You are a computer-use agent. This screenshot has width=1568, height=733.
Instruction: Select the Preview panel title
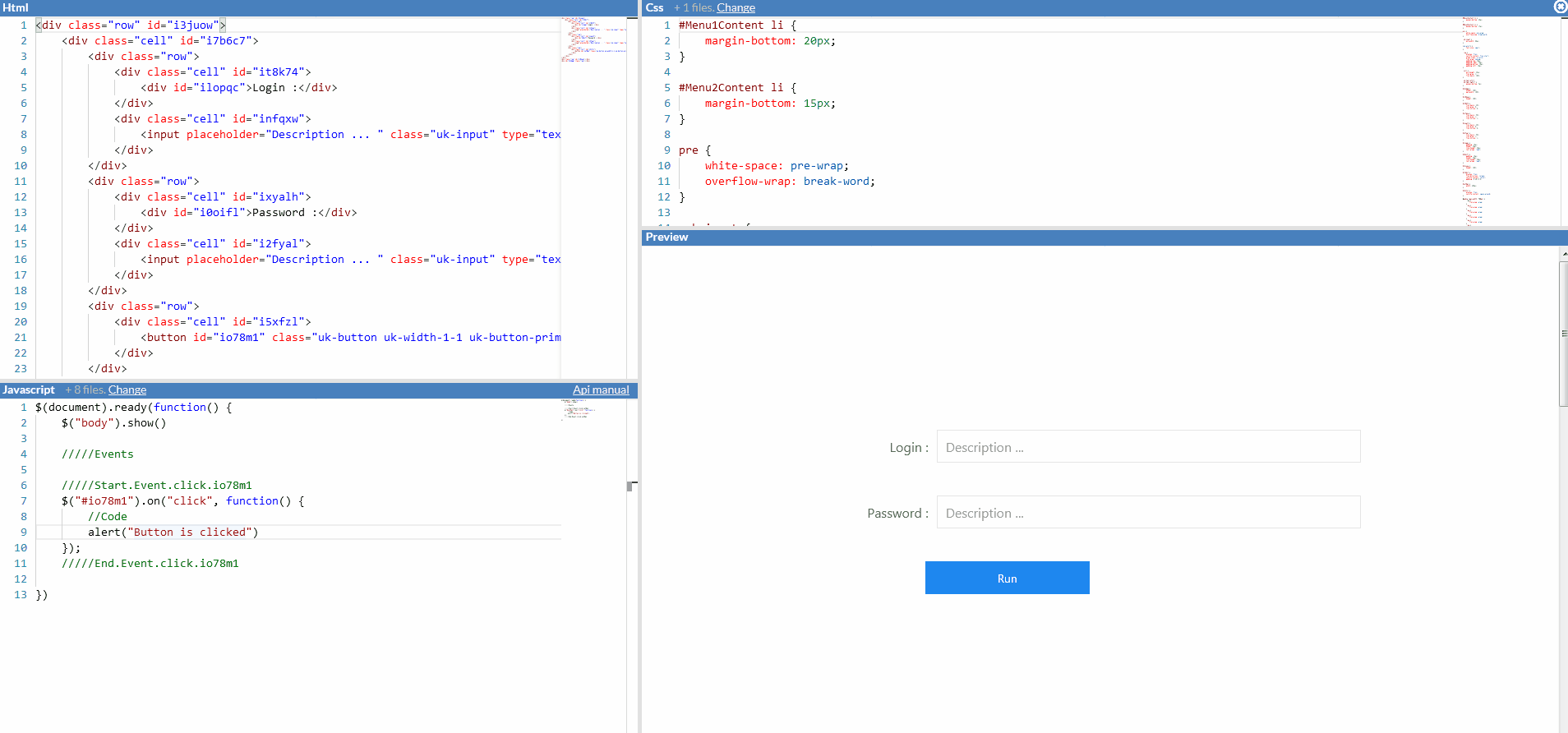point(666,237)
